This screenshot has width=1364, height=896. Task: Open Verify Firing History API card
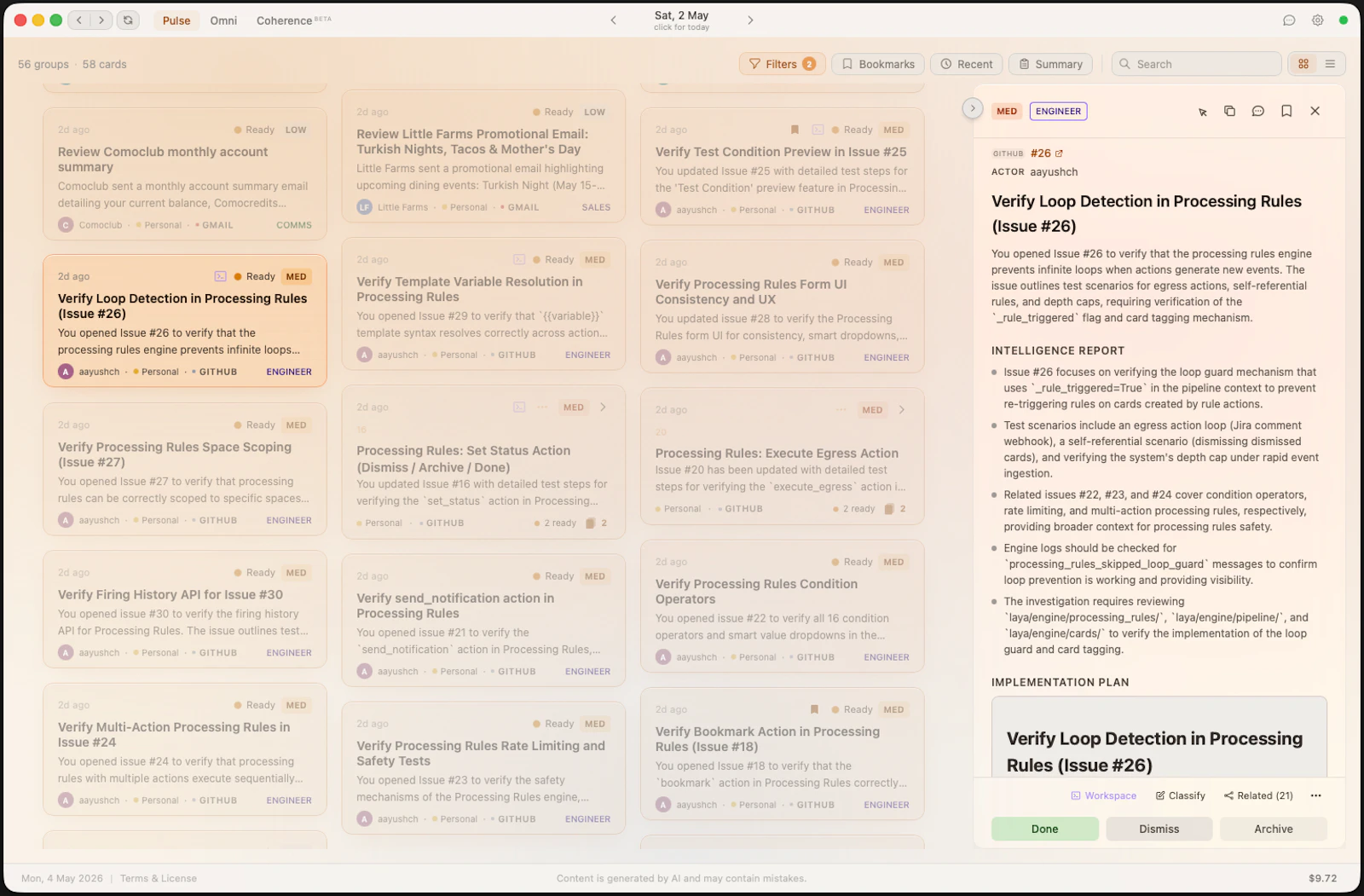[184, 610]
